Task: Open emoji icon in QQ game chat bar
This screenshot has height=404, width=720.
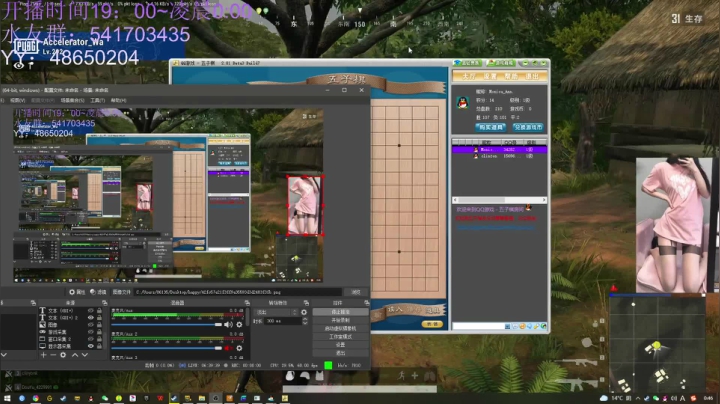Action: point(522,326)
